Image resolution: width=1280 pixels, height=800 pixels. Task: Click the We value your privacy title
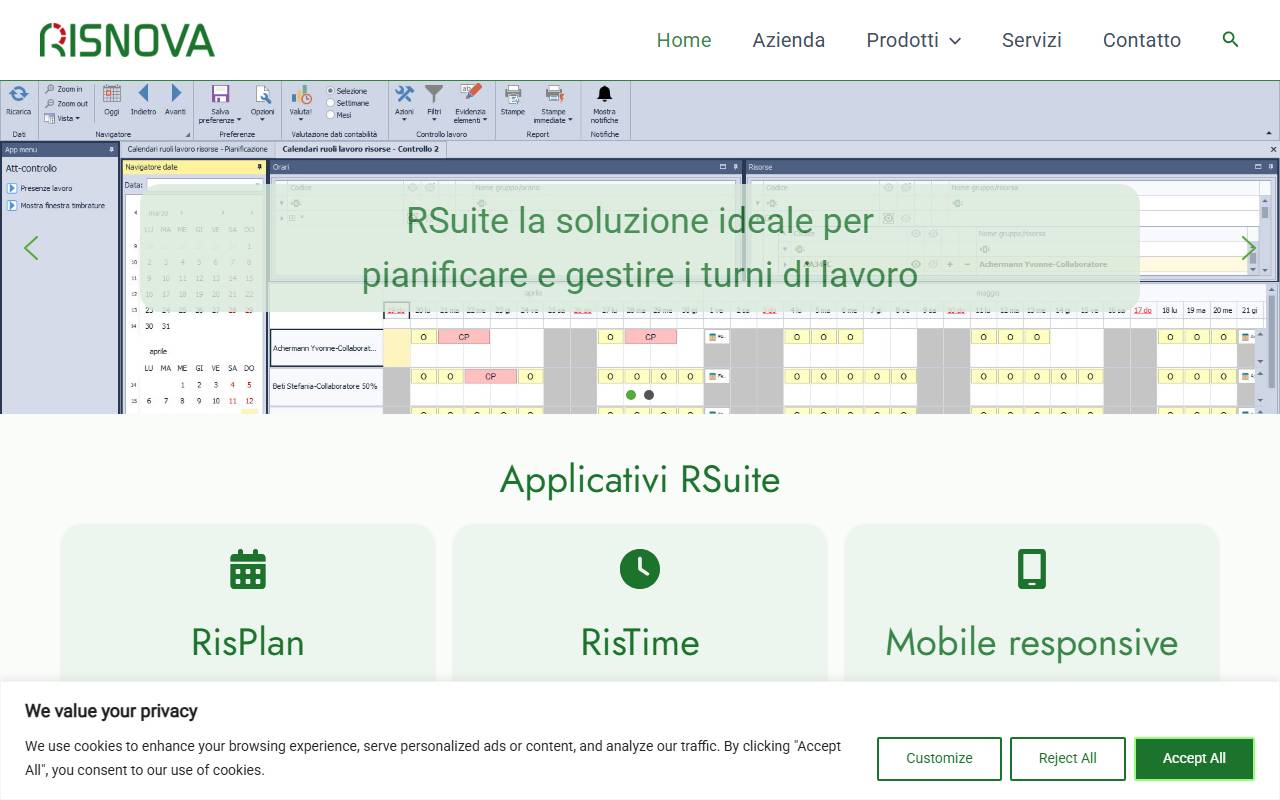(111, 711)
